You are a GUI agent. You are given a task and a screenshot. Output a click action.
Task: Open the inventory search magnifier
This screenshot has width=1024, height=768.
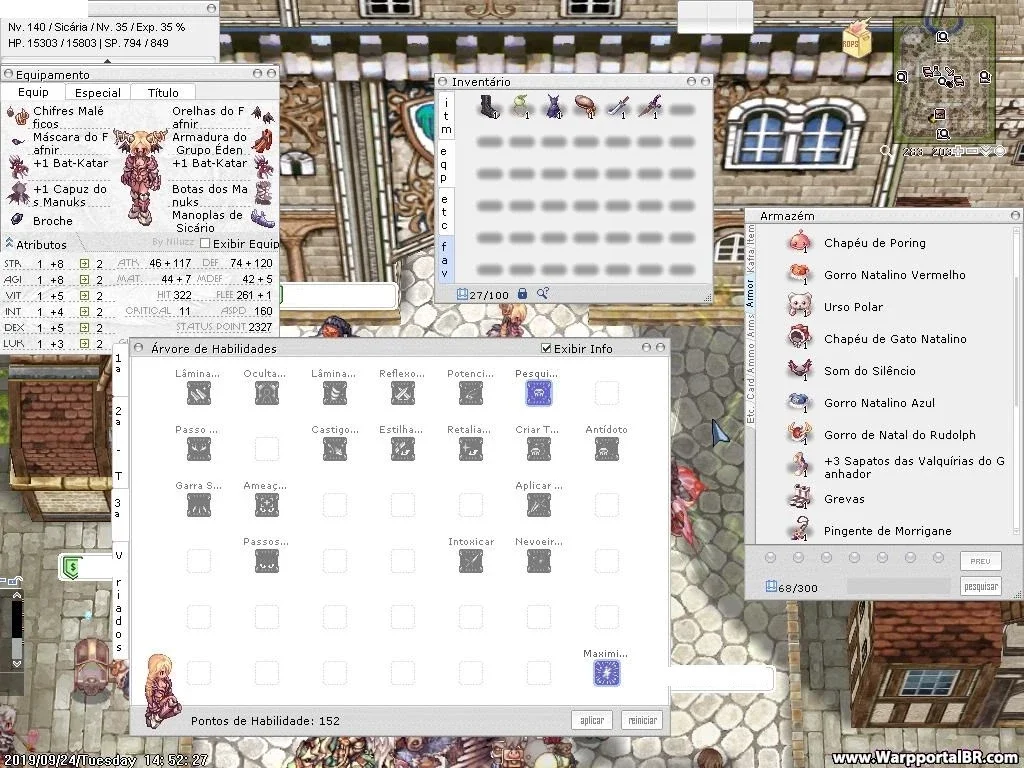click(543, 294)
